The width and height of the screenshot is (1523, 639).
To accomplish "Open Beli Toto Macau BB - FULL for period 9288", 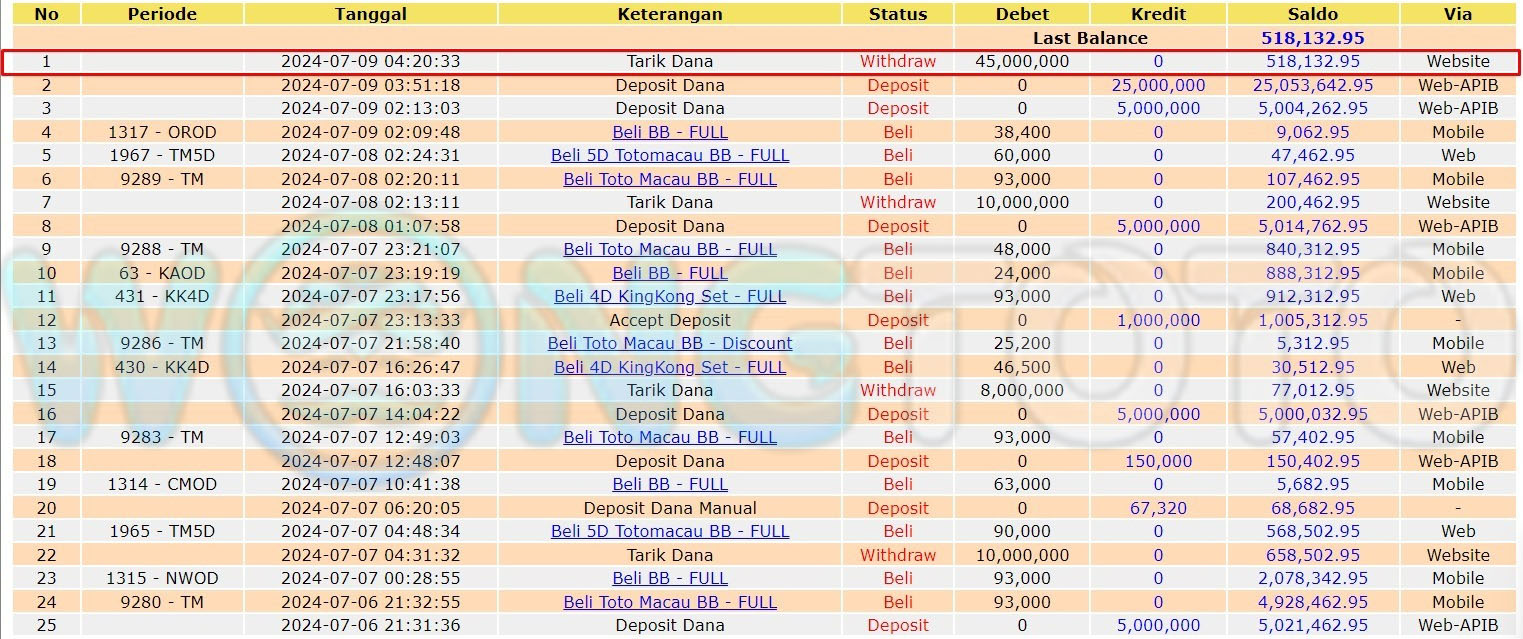I will [x=670, y=249].
